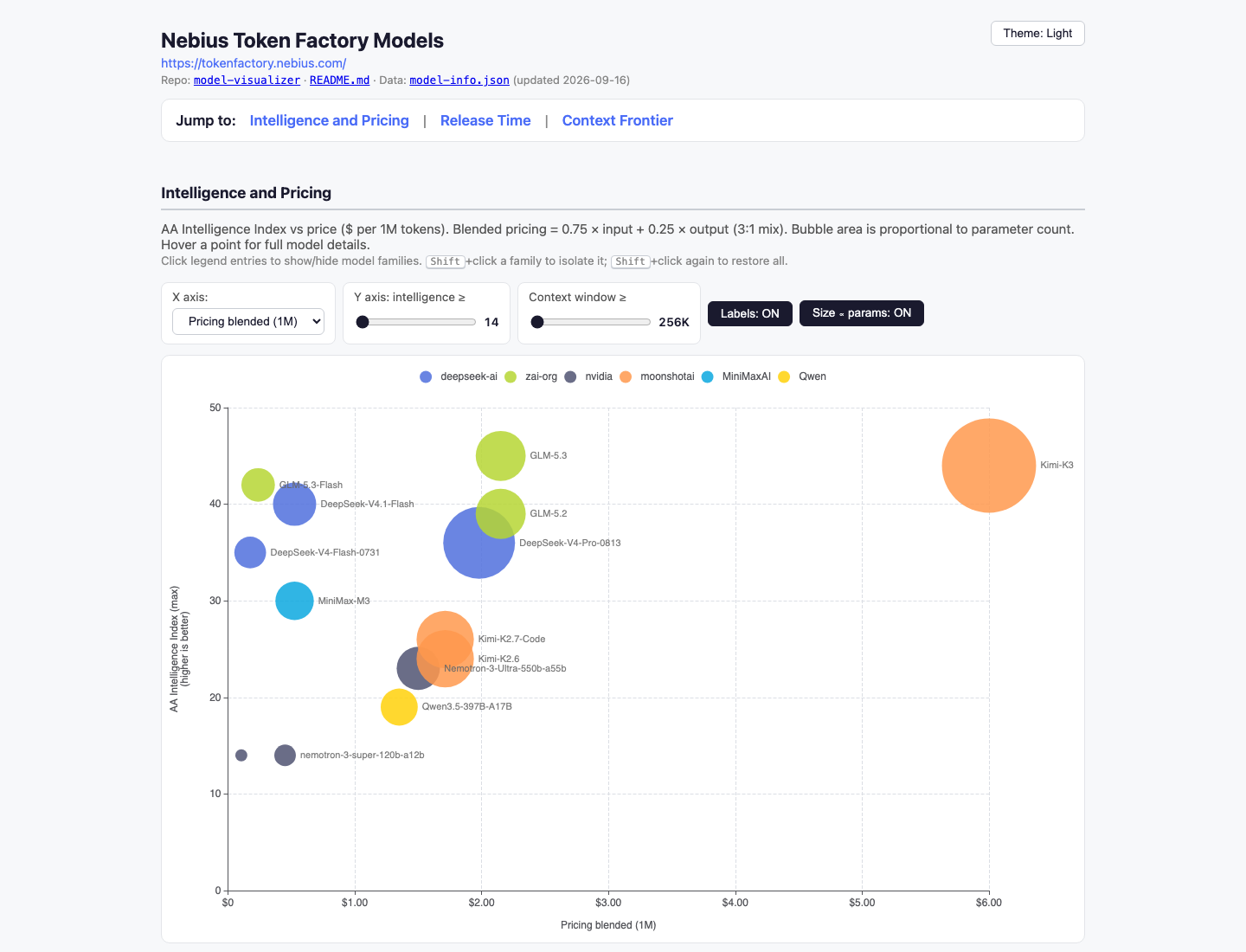Turn off Size ∝ params toggle
Image resolution: width=1246 pixels, height=952 pixels.
click(x=862, y=313)
